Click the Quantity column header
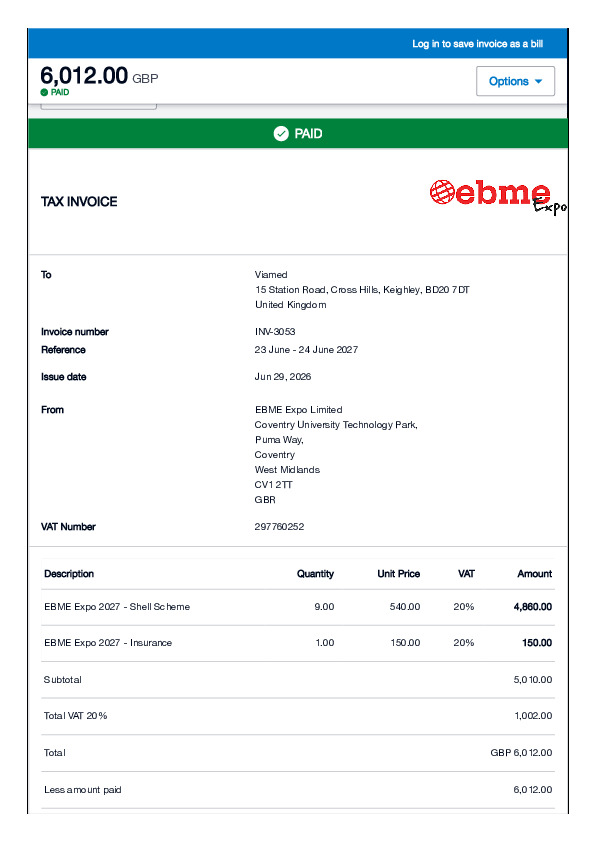The width and height of the screenshot is (595, 842). click(315, 574)
